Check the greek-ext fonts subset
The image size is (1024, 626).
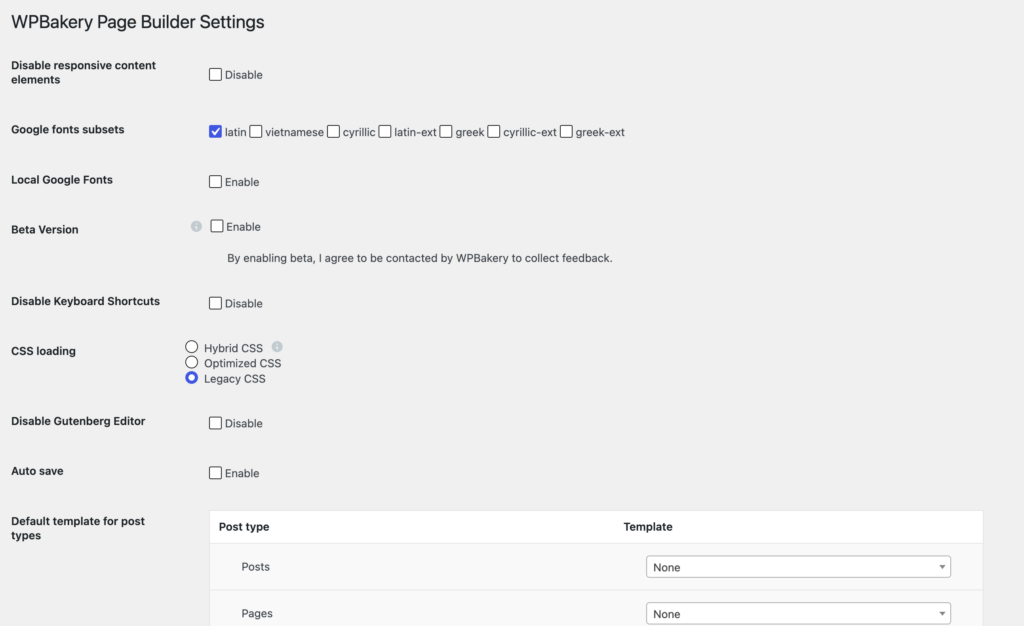[566, 131]
